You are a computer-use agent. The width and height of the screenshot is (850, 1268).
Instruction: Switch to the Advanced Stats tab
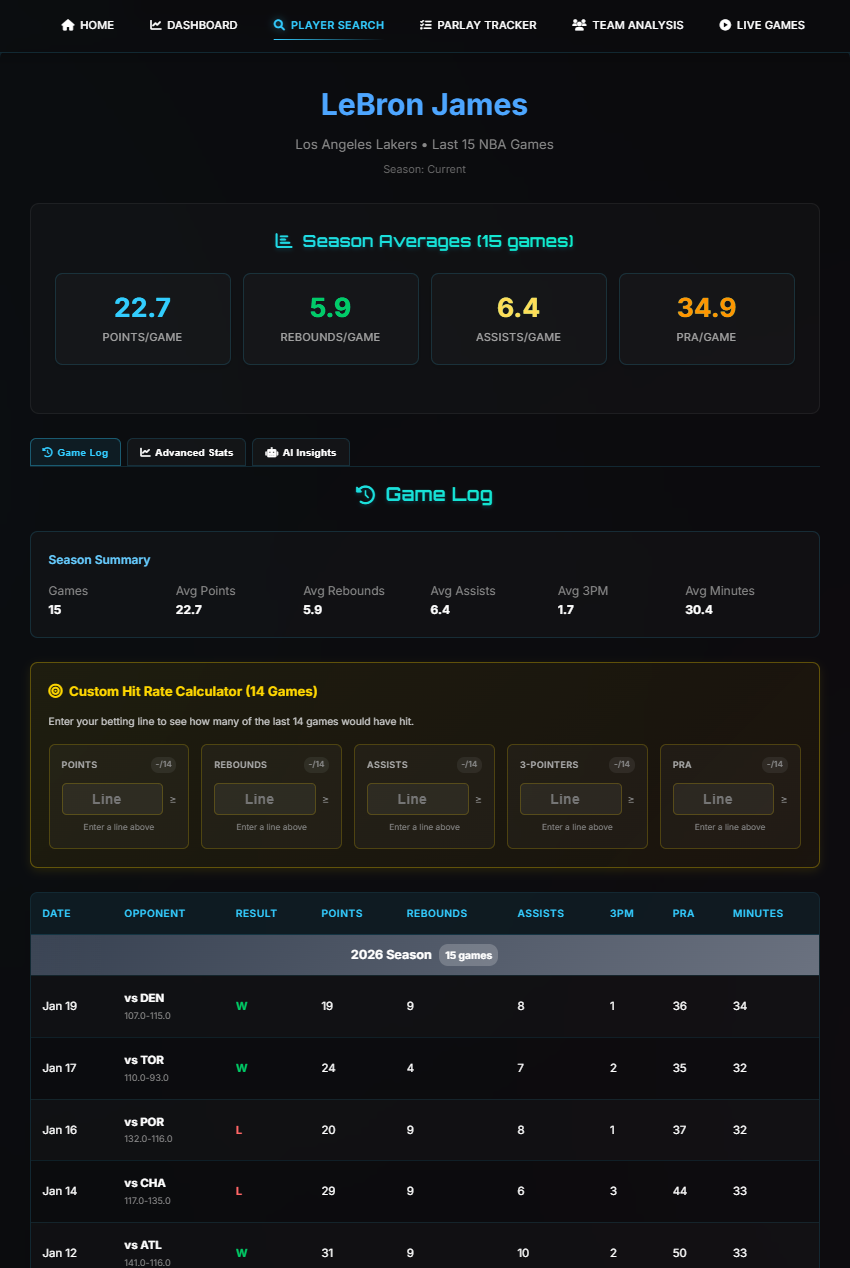[186, 452]
